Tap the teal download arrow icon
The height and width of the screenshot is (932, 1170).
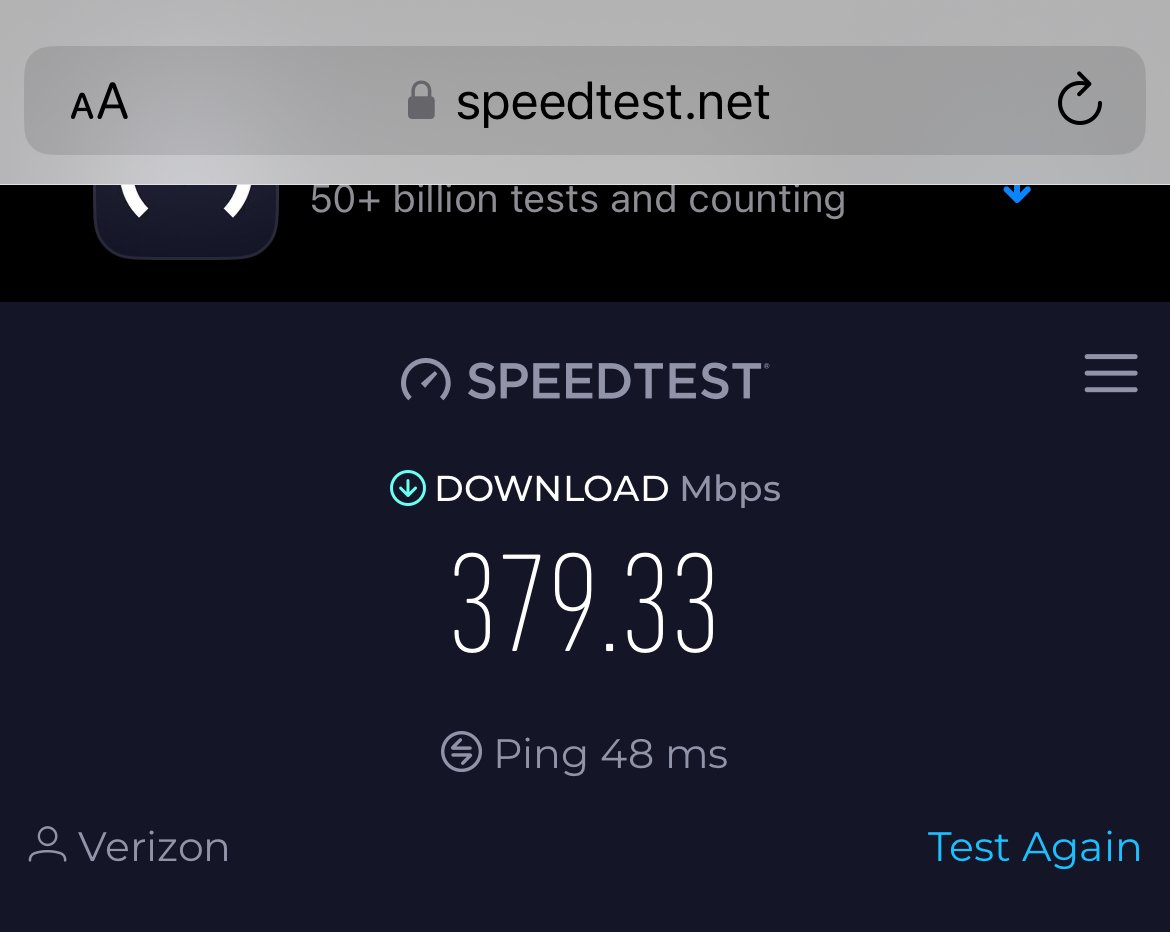[x=407, y=489]
